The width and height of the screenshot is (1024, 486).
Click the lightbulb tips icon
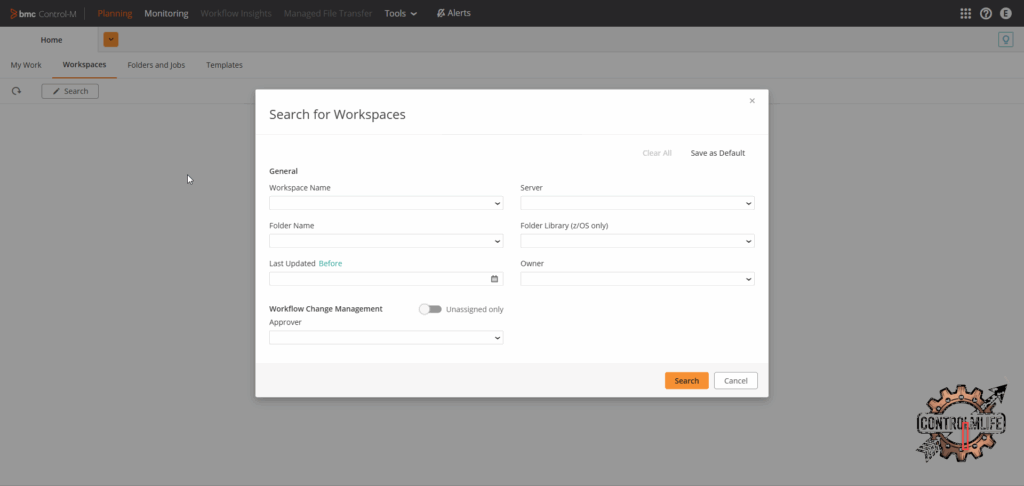1005,40
